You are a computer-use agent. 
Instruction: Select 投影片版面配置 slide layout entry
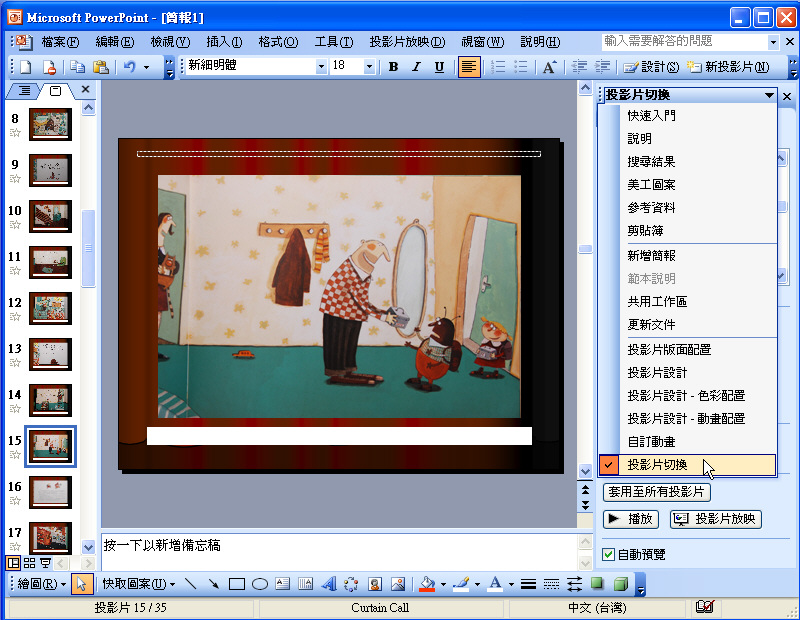tap(687, 350)
